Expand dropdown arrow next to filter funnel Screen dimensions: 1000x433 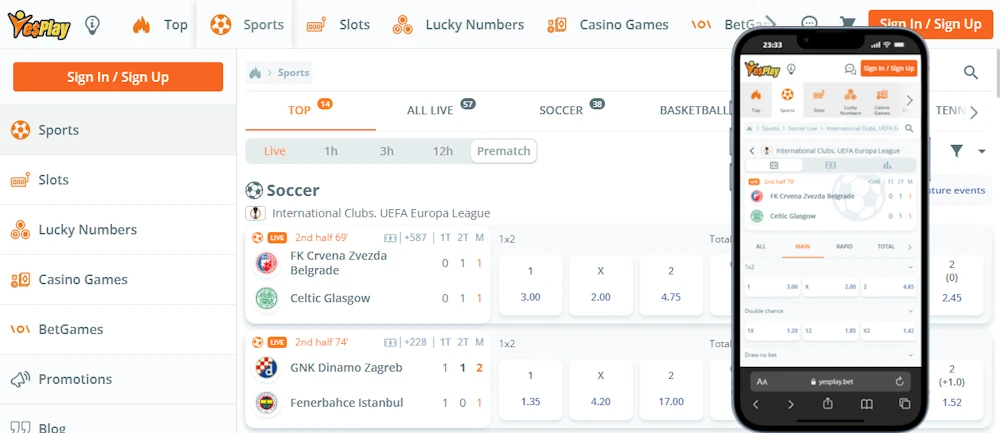coord(982,152)
